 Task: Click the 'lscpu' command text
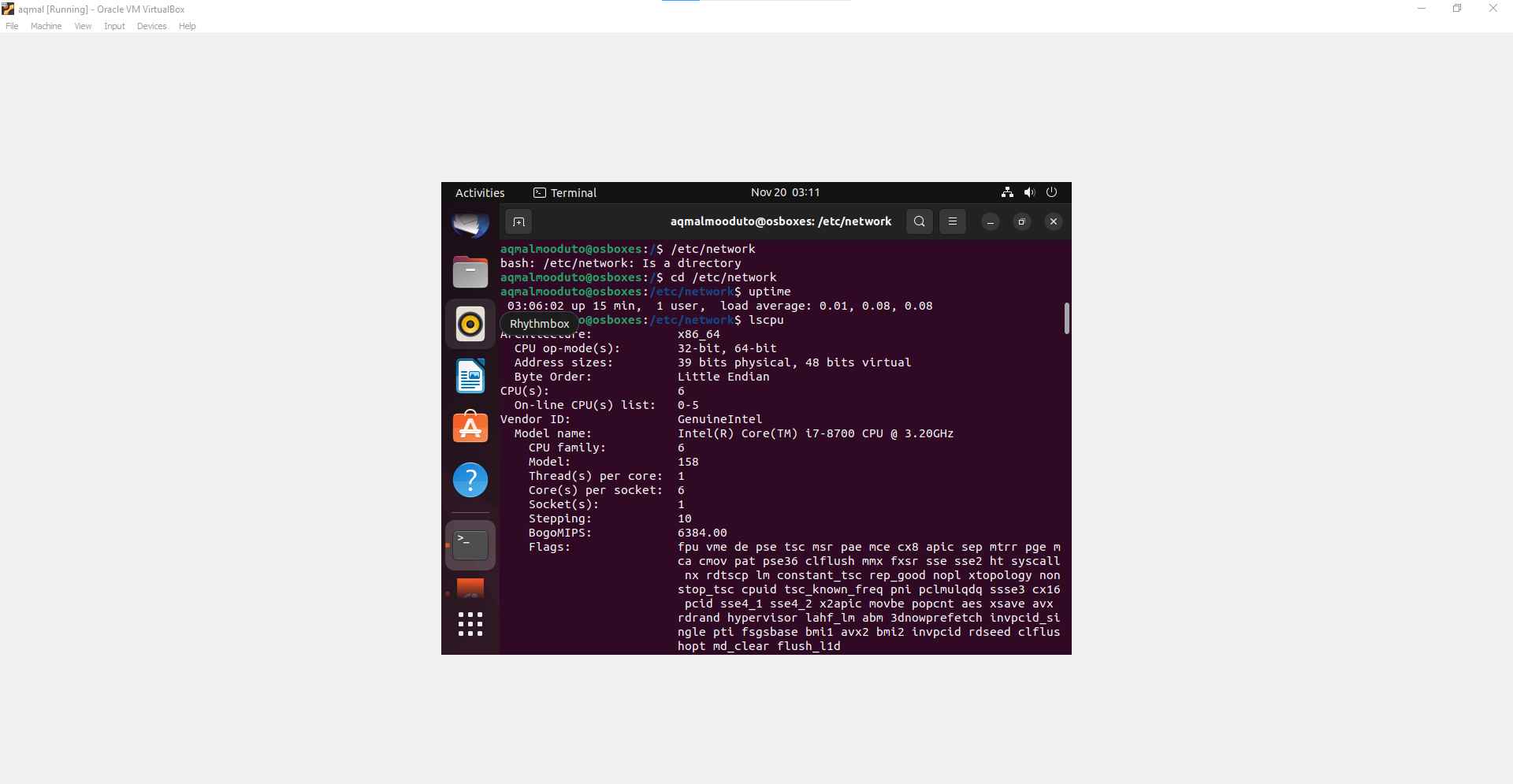766,320
